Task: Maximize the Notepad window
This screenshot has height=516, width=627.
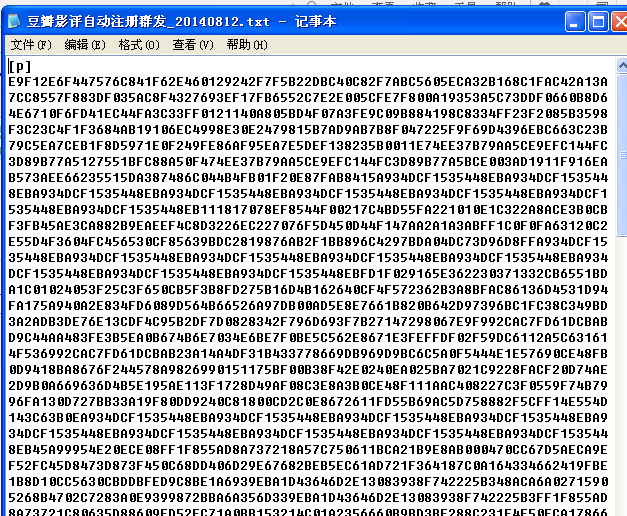Action: click(598, 22)
